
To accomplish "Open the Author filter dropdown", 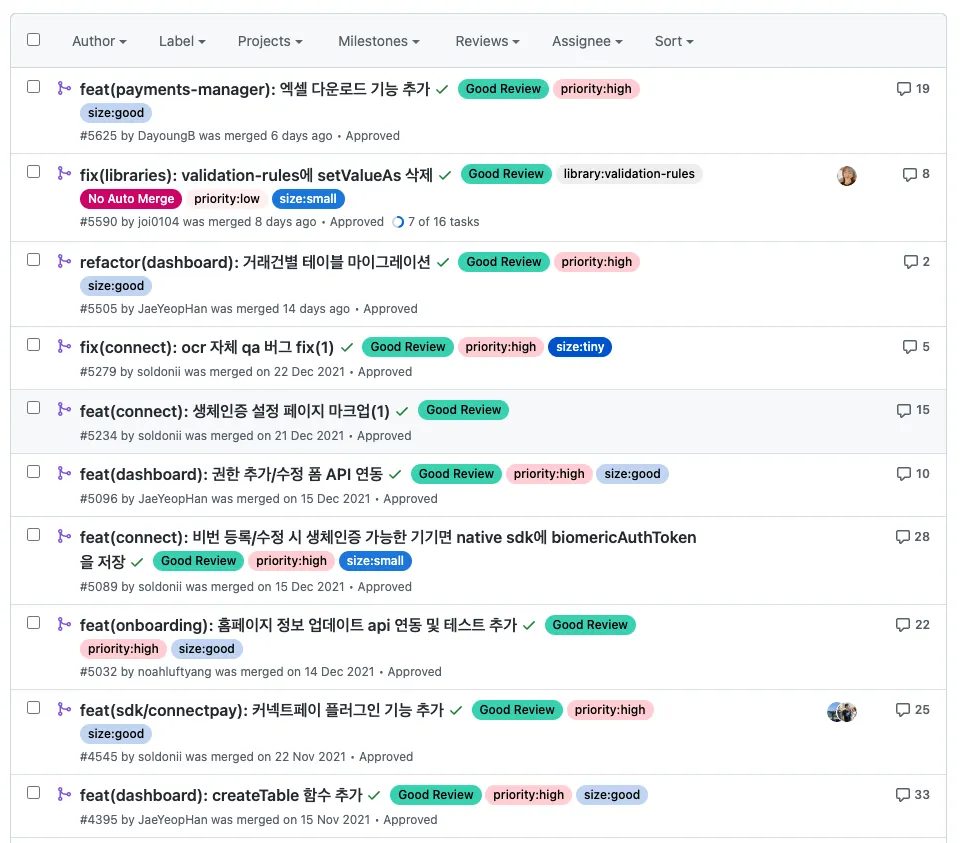I will [99, 41].
